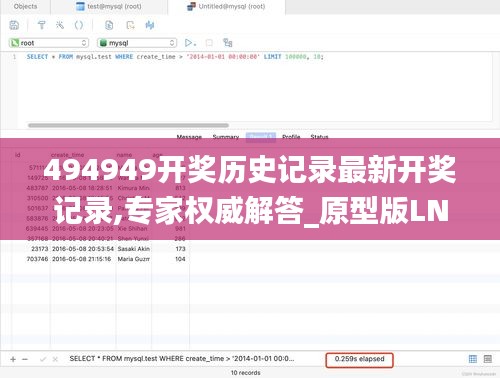The height and width of the screenshot is (378, 500).
Task: Click the chart icon in toolbar
Action: click(x=150, y=25)
